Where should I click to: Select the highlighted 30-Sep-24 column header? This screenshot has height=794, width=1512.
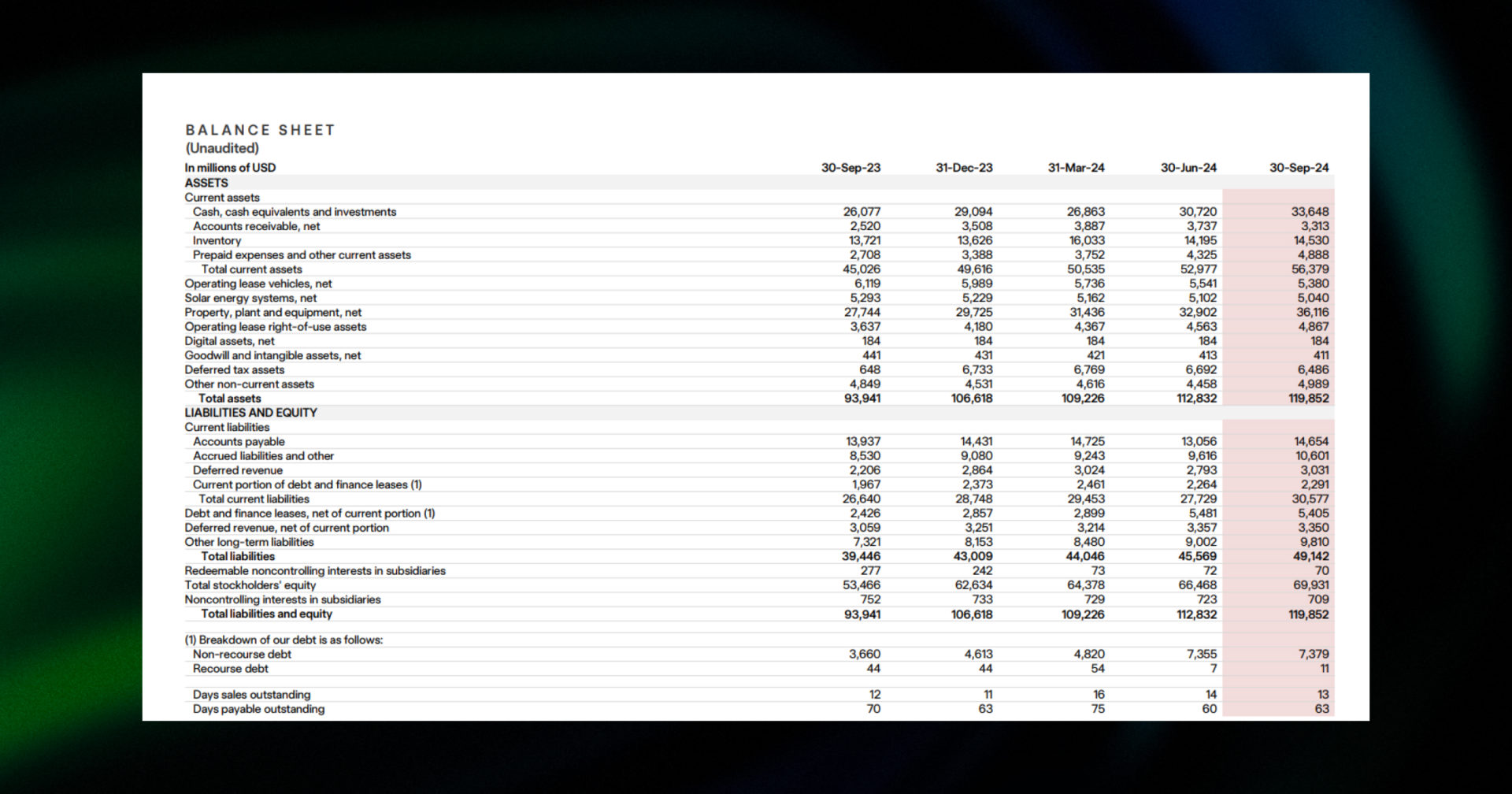(1299, 167)
